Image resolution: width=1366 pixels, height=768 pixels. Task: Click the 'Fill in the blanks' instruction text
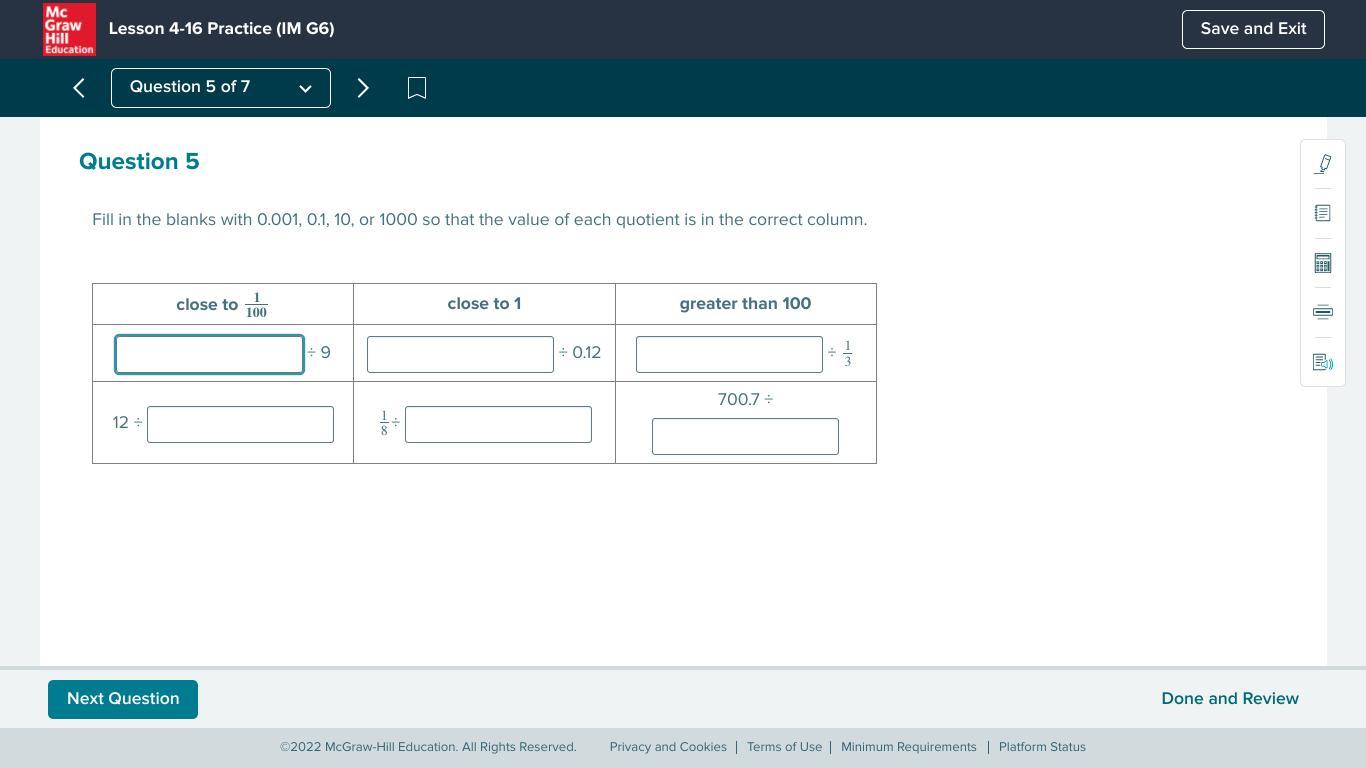pos(480,220)
